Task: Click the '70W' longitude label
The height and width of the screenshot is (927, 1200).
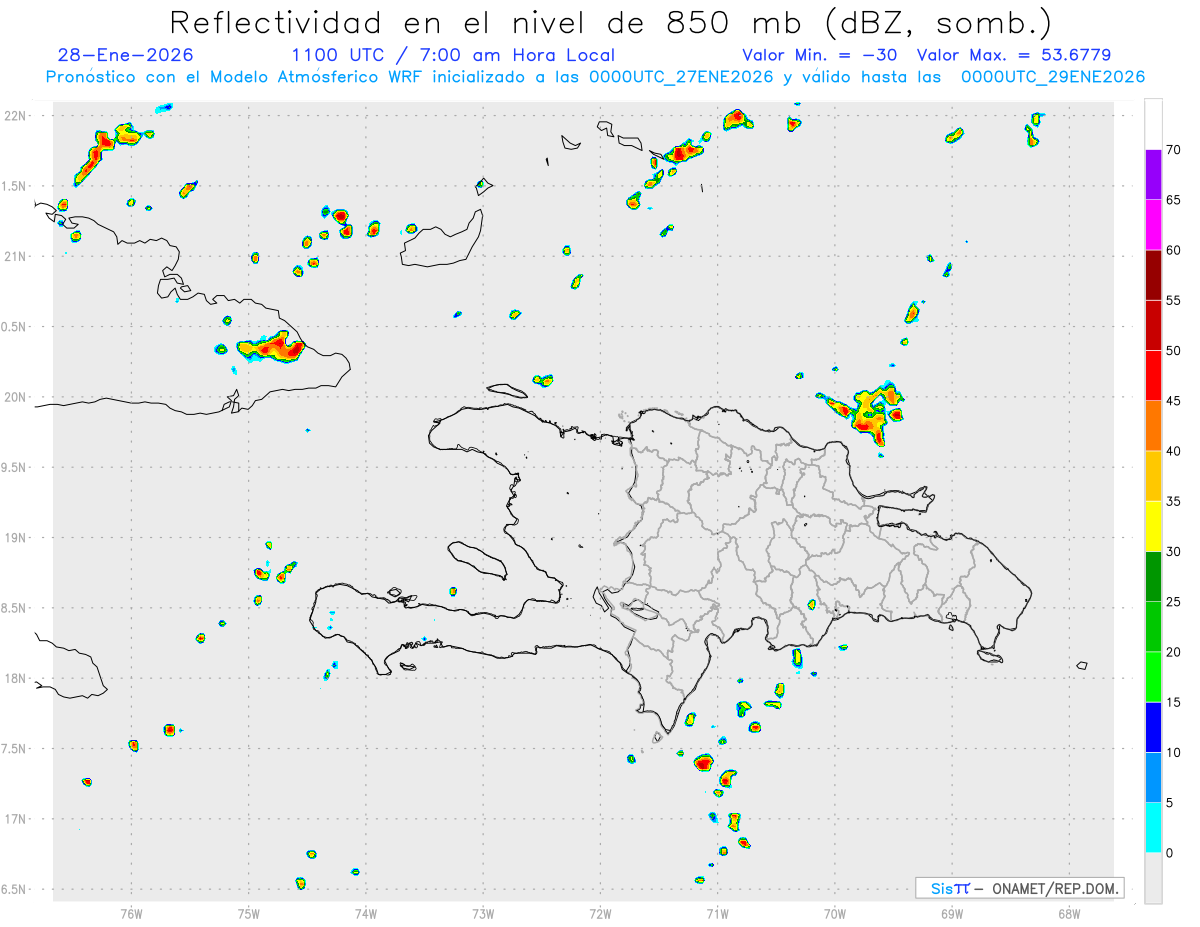Action: [835, 913]
